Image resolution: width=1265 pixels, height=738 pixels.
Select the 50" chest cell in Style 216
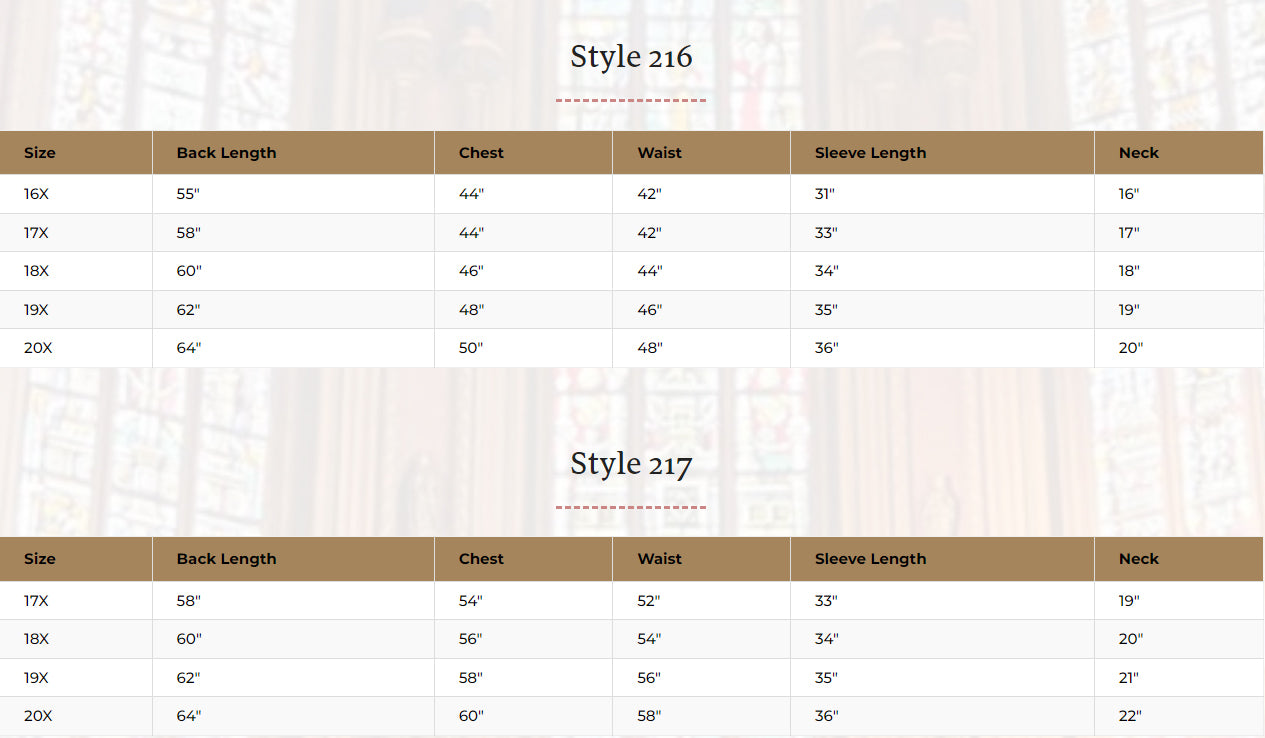coord(471,348)
